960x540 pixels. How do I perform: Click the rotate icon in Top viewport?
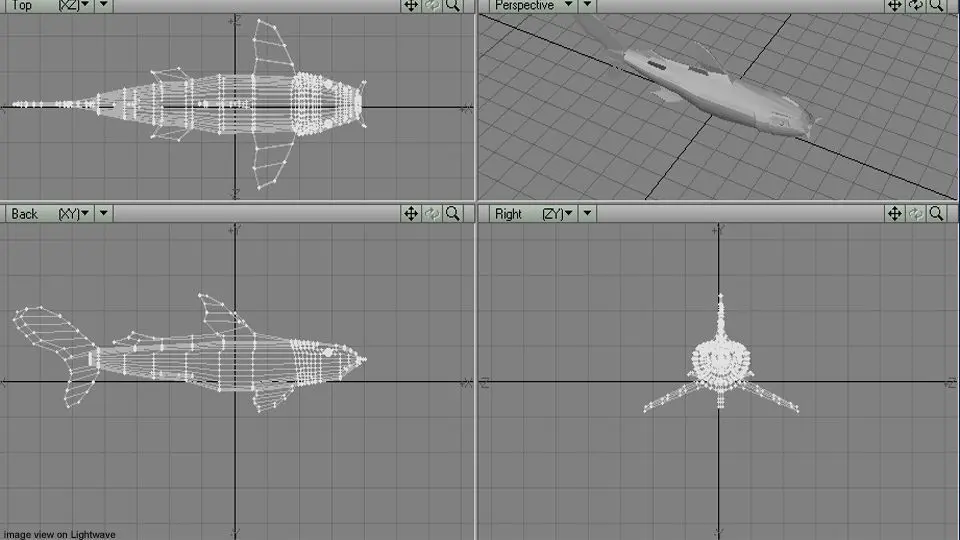(x=432, y=6)
